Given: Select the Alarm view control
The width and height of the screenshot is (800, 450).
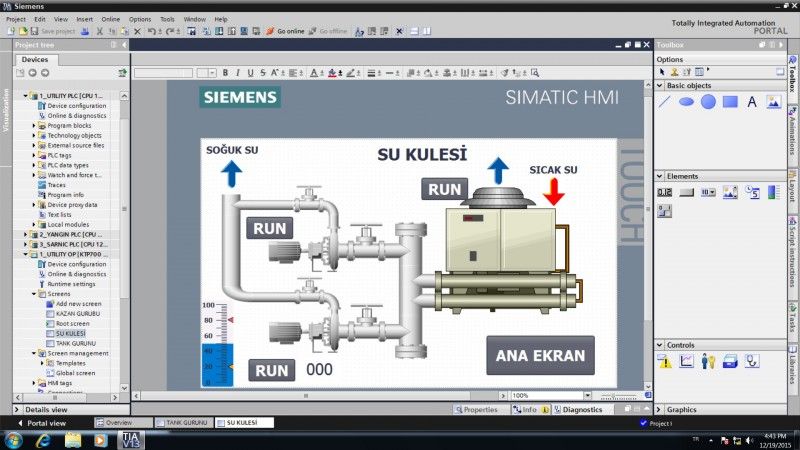Looking at the screenshot, I should click(x=665, y=361).
